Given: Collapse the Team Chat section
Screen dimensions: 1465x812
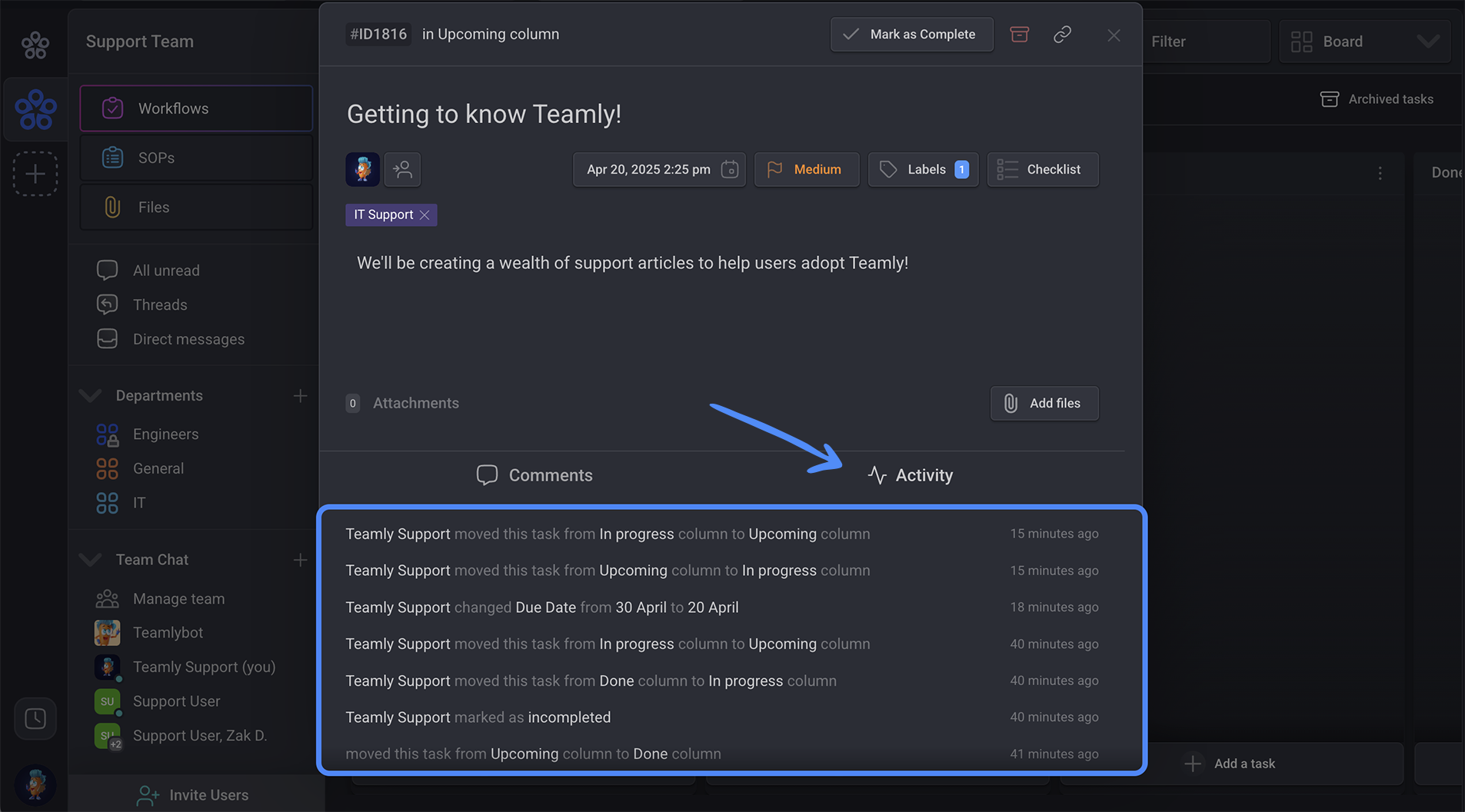Looking at the screenshot, I should click(x=91, y=559).
